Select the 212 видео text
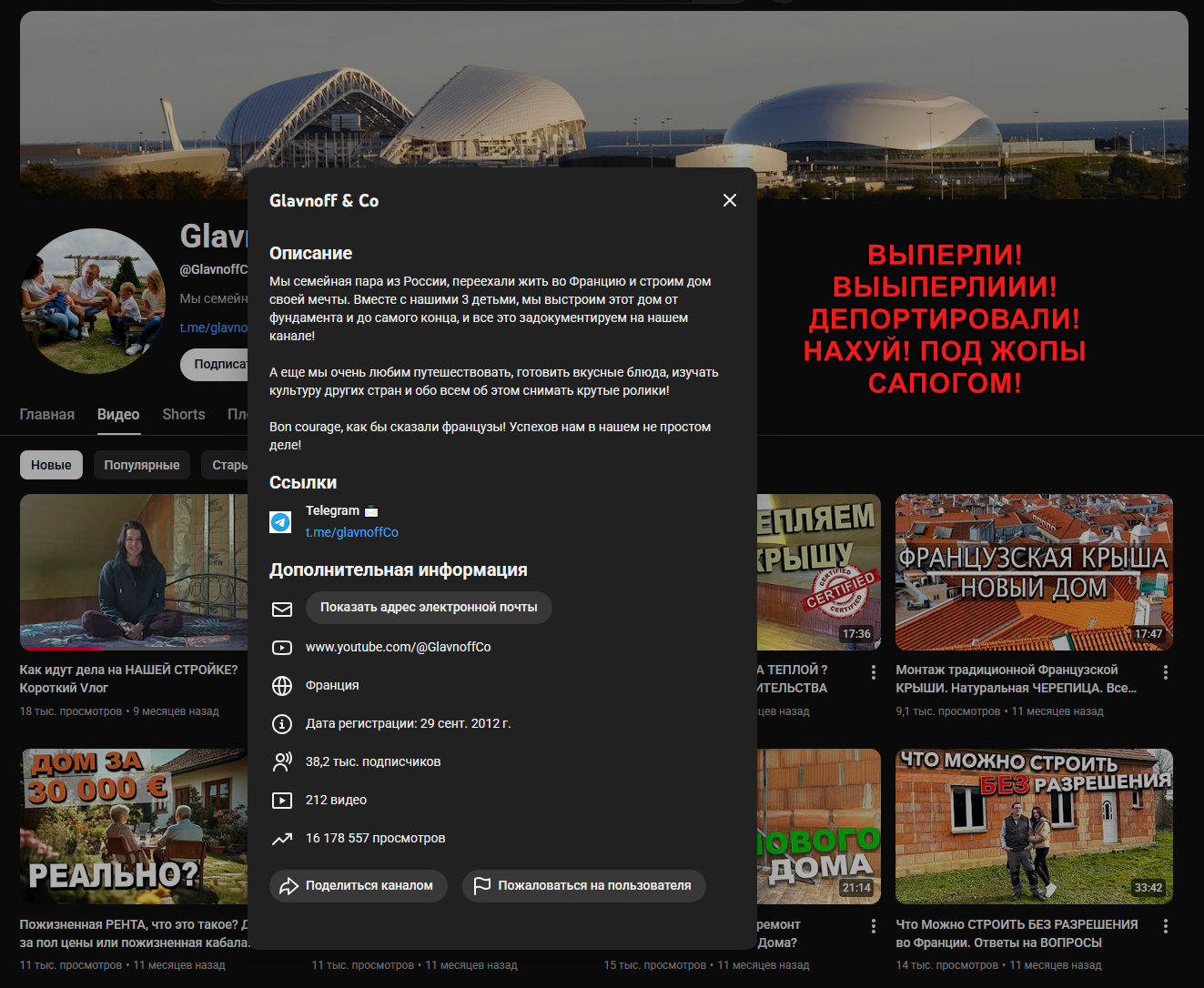 tap(336, 800)
